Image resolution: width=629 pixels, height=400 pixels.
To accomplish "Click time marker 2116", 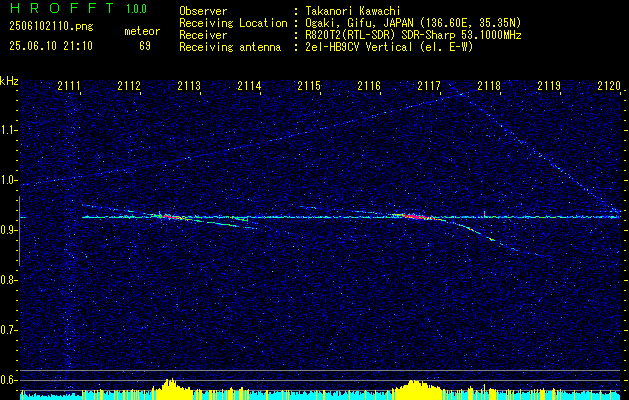I will pos(369,86).
